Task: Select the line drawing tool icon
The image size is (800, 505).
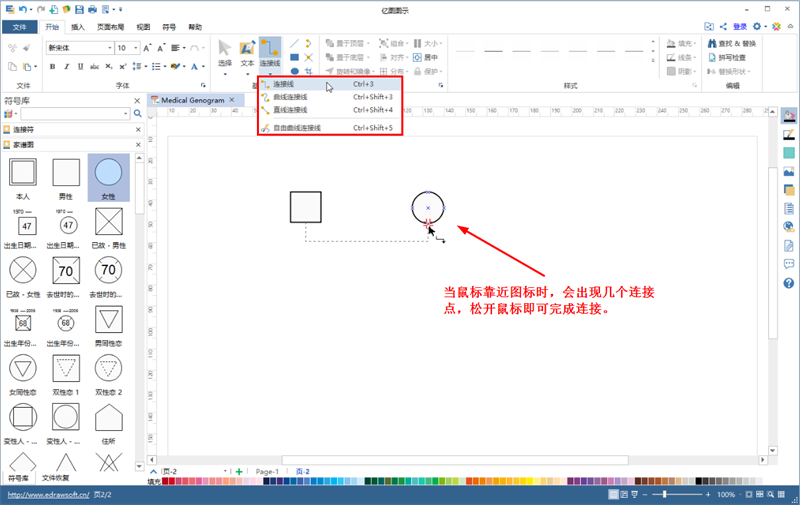Action: click(x=294, y=44)
